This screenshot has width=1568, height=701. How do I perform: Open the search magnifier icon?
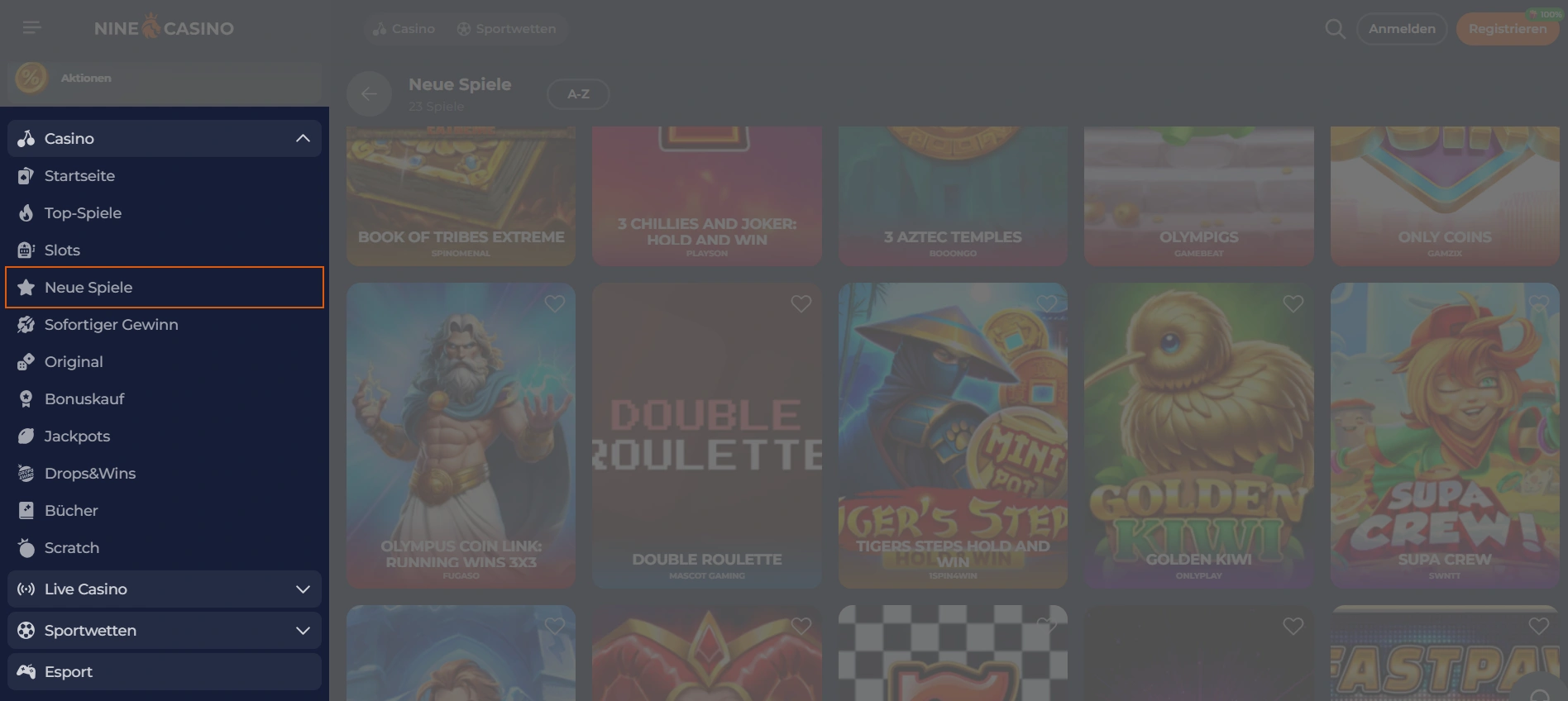click(x=1335, y=29)
